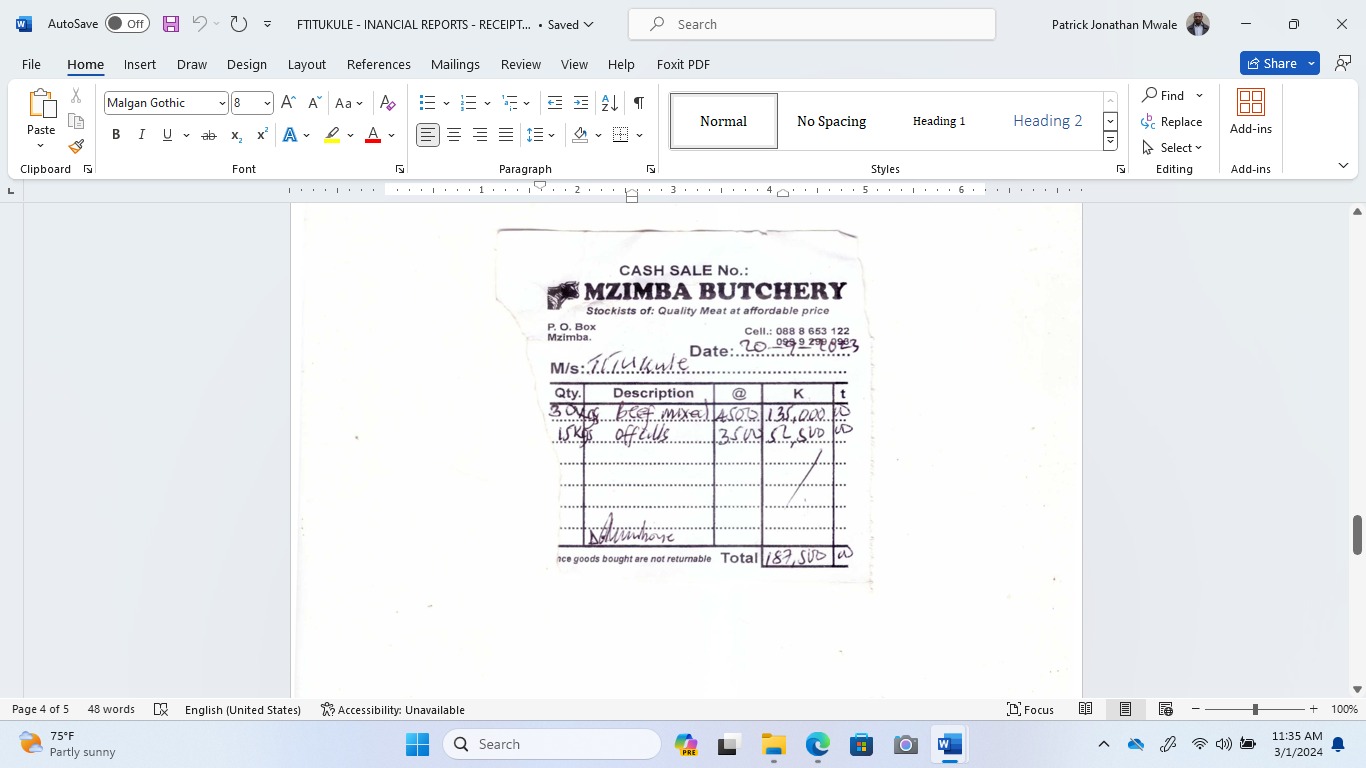This screenshot has height=768, width=1366.
Task: Apply subscript formatting
Action: click(236, 135)
